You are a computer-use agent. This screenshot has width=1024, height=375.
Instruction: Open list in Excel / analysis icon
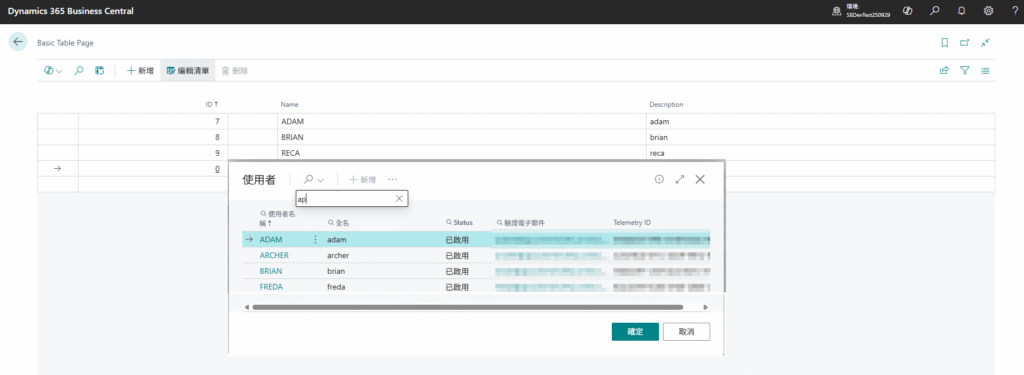coord(100,71)
